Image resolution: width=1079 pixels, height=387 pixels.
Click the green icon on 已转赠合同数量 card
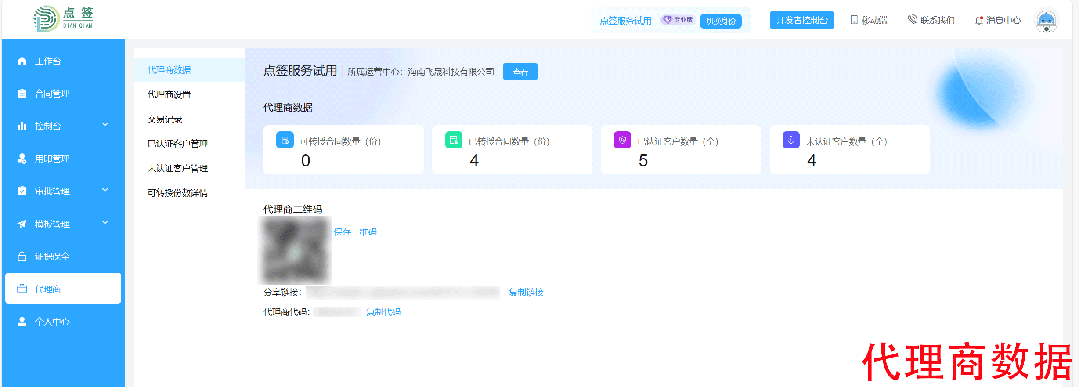coord(453,140)
